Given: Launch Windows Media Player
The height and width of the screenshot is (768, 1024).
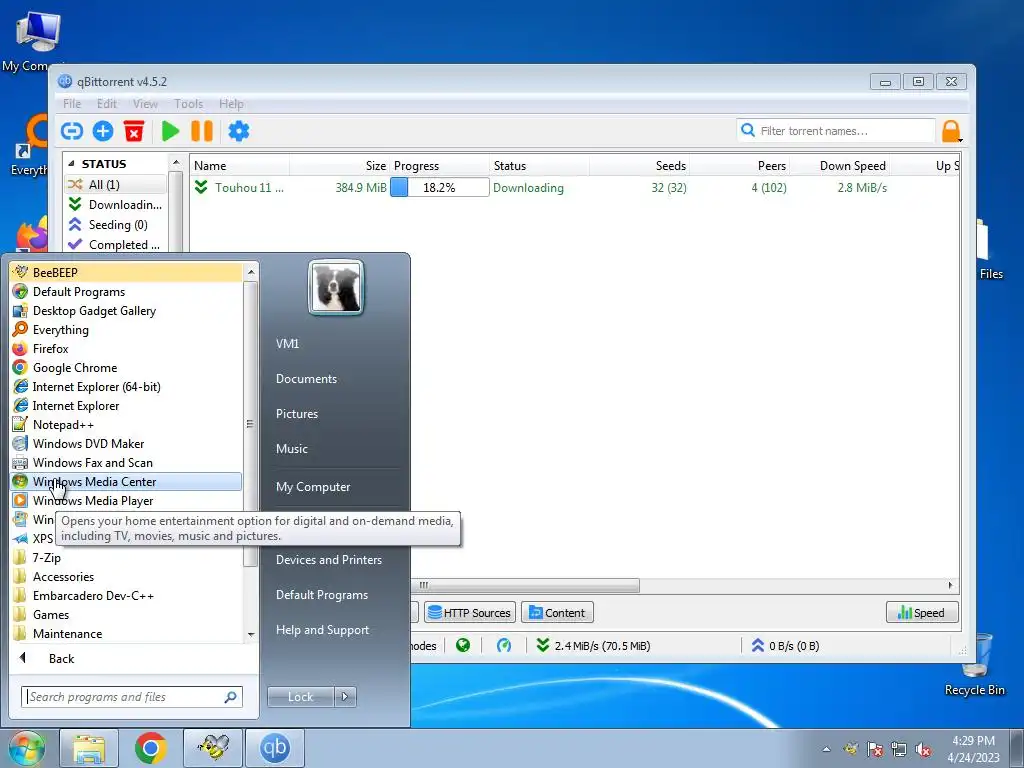Looking at the screenshot, I should [126, 501].
